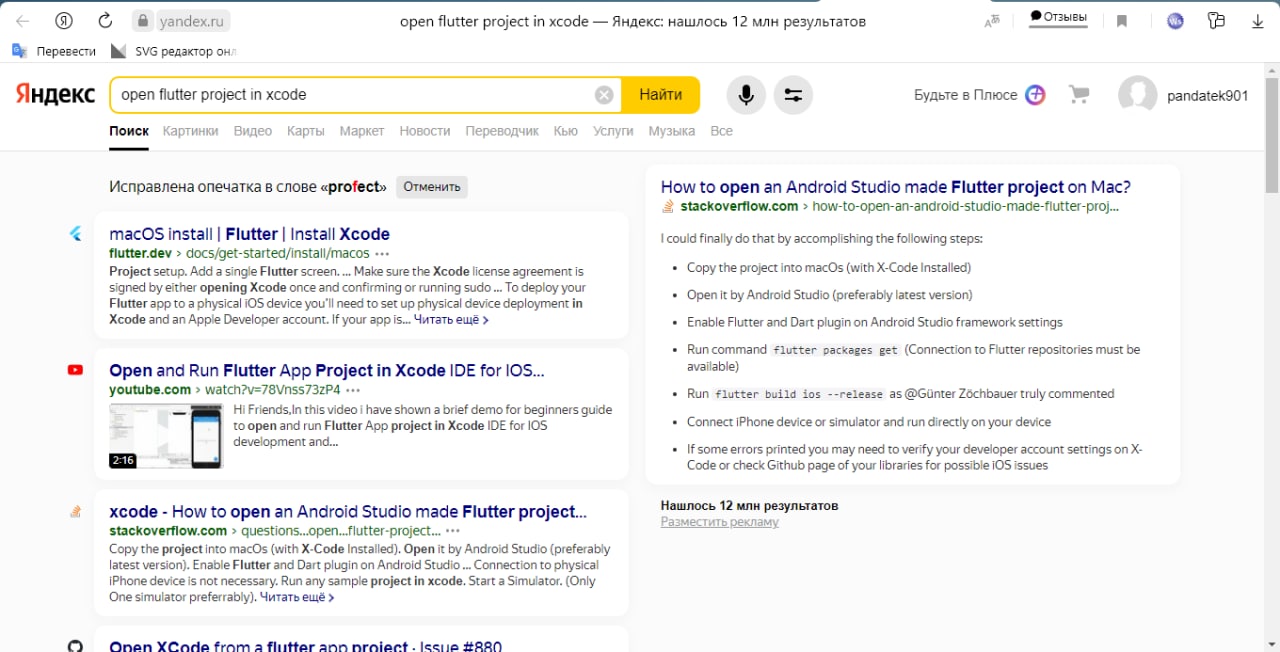Click the Yandex Plus colorful circle icon
The width and height of the screenshot is (1280, 652).
tap(1036, 95)
